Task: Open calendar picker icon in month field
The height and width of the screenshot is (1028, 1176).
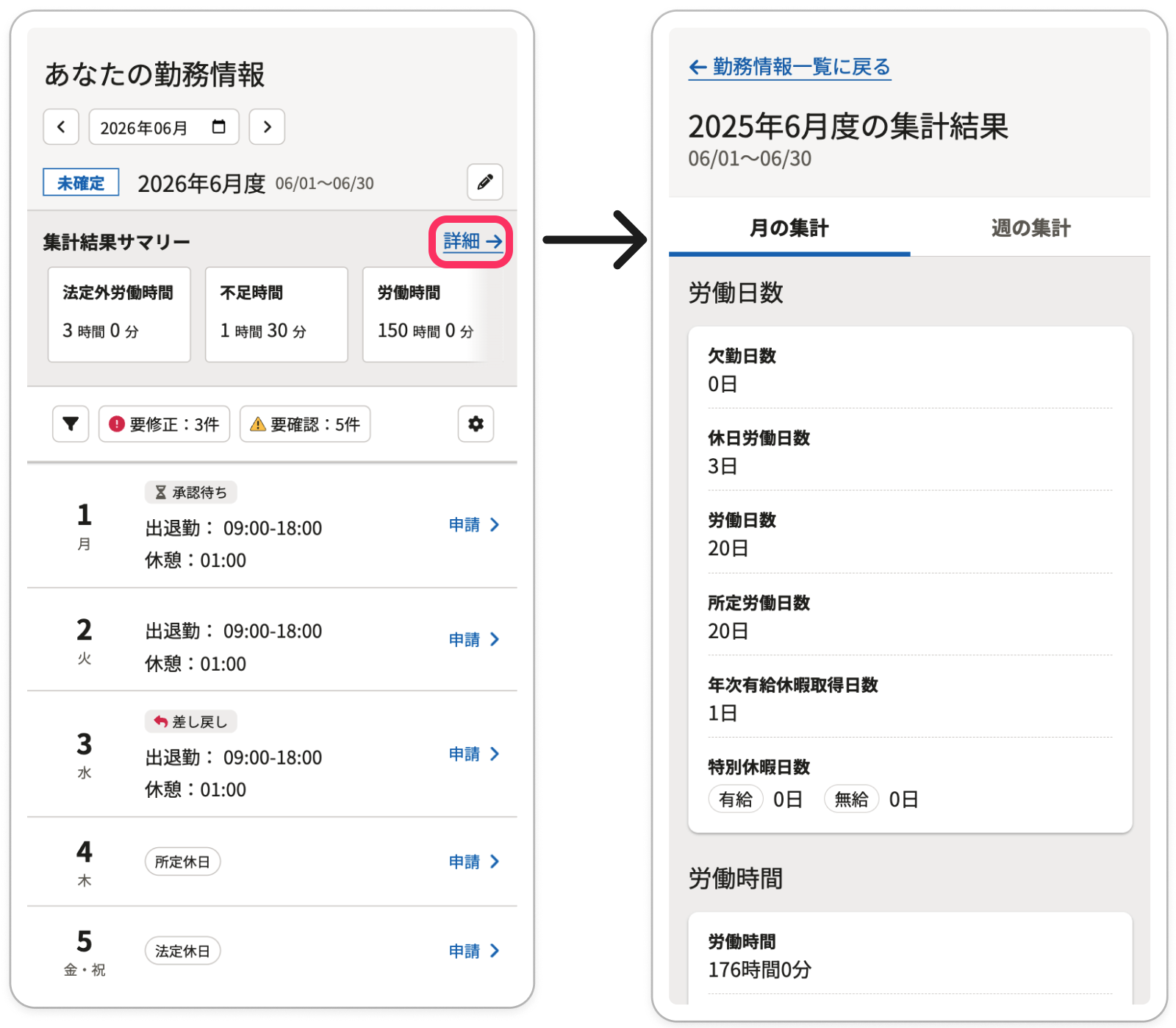Action: [x=218, y=126]
